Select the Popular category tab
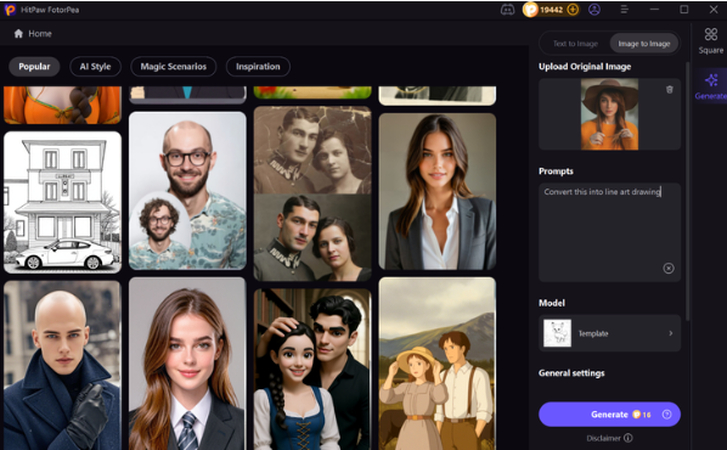The image size is (727, 450). coord(34,67)
